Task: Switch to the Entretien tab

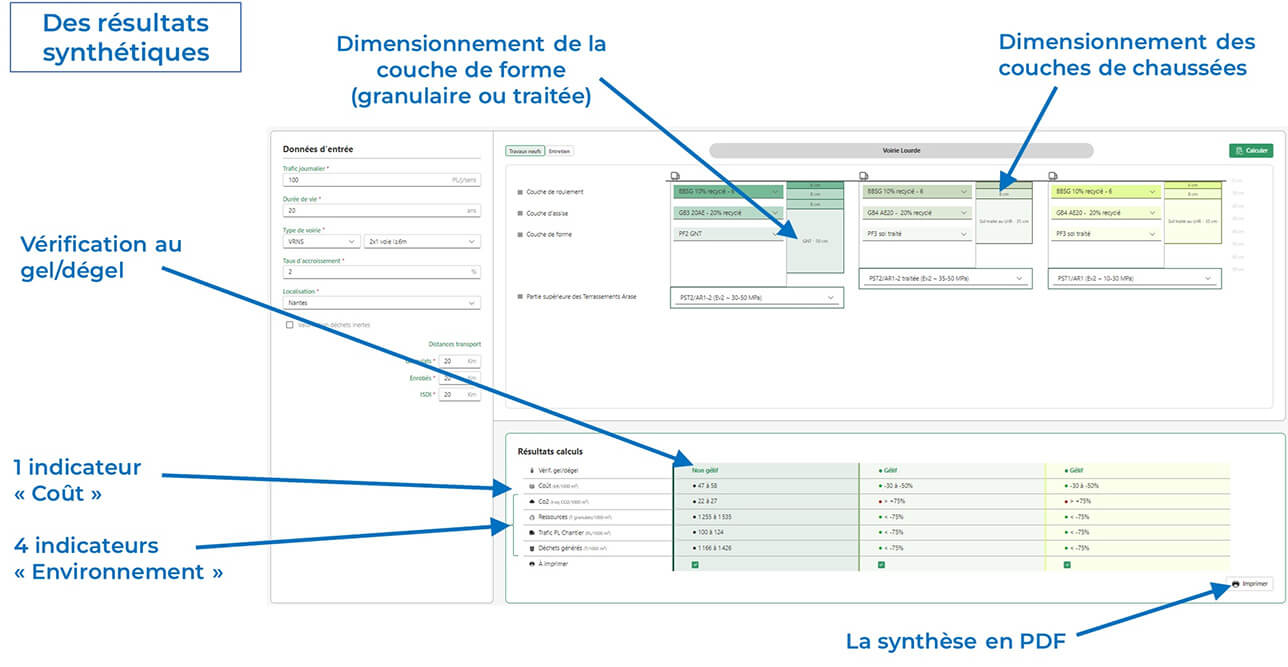Action: click(x=560, y=151)
